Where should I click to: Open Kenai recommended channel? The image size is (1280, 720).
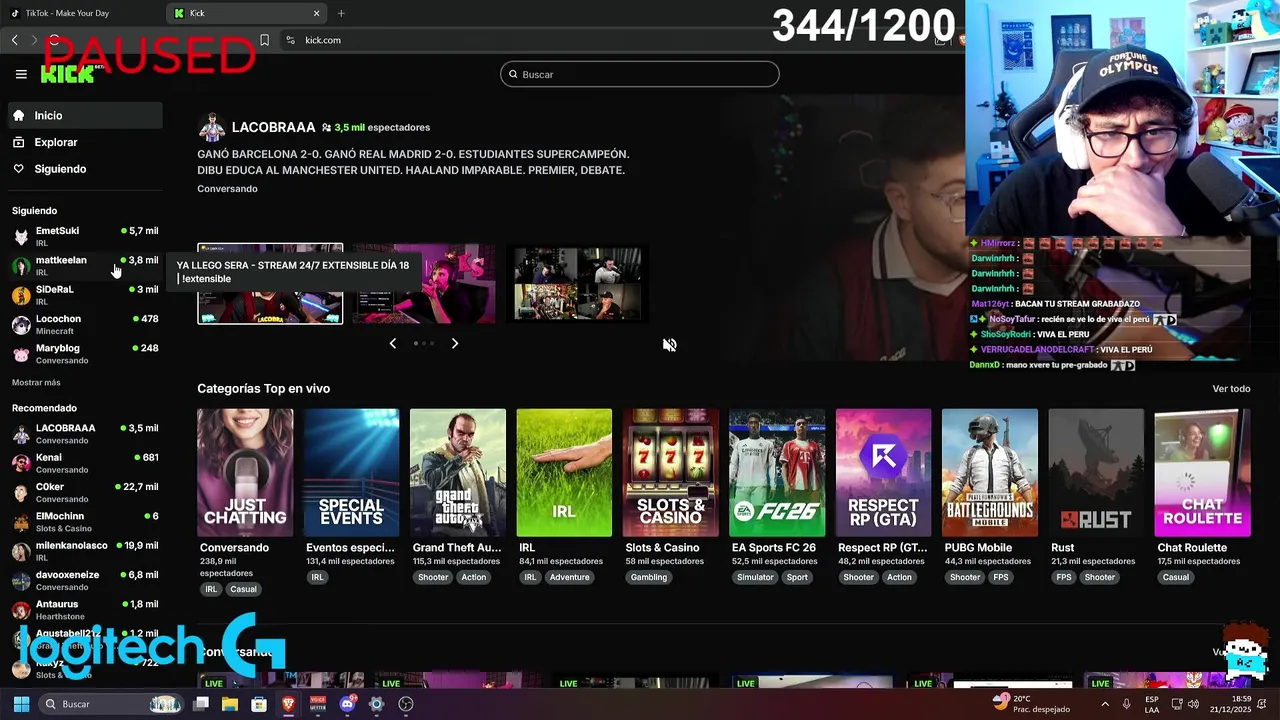(85, 463)
